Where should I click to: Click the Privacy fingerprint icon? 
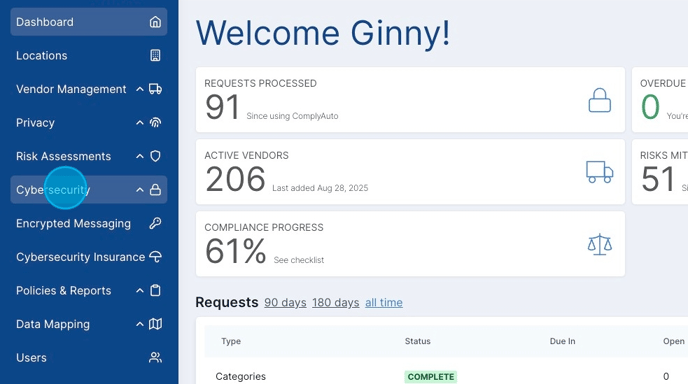coord(155,122)
